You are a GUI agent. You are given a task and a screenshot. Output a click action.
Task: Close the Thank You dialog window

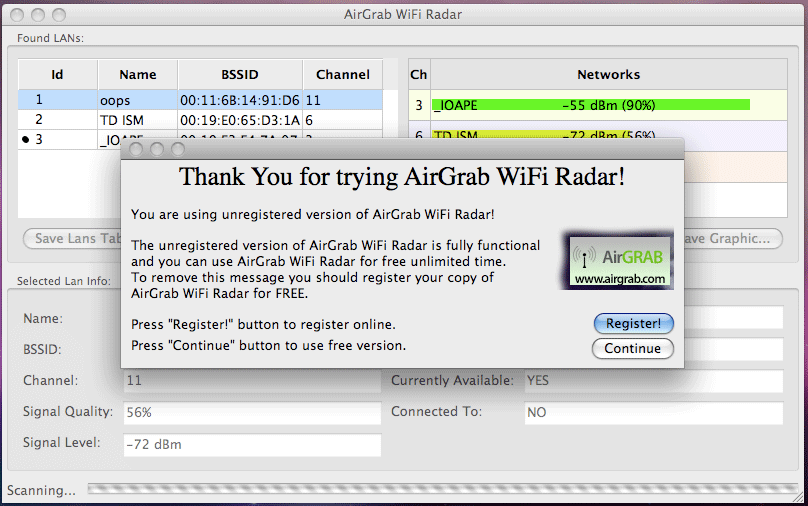pyautogui.click(x=136, y=149)
